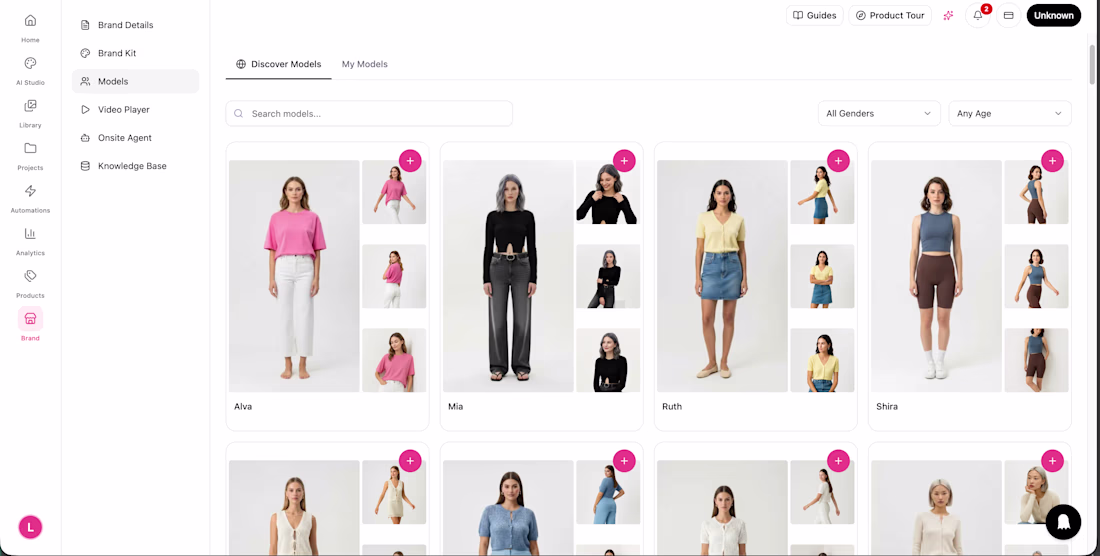View Shira's bottom profile thumbnail

[x=1036, y=360]
